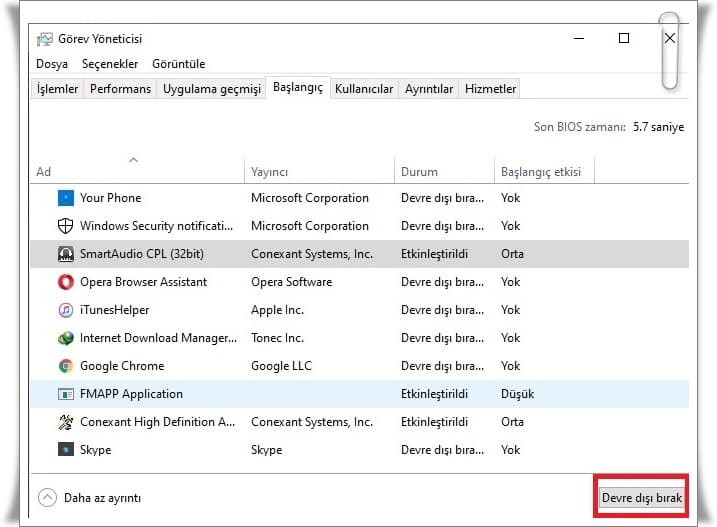Click the SmartAudio CPL headphone icon
Screen dimensions: 717x527
pyautogui.click(x=66, y=254)
